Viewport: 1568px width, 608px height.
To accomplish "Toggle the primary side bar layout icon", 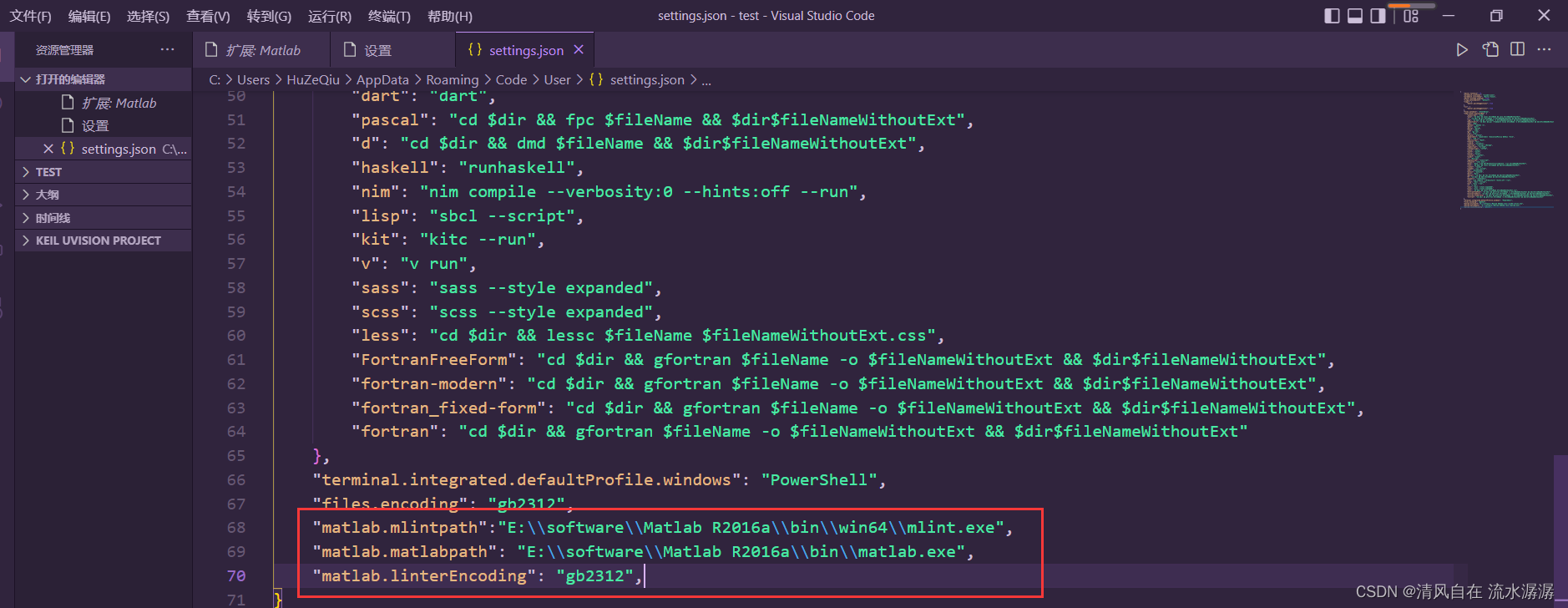I will tap(1332, 16).
